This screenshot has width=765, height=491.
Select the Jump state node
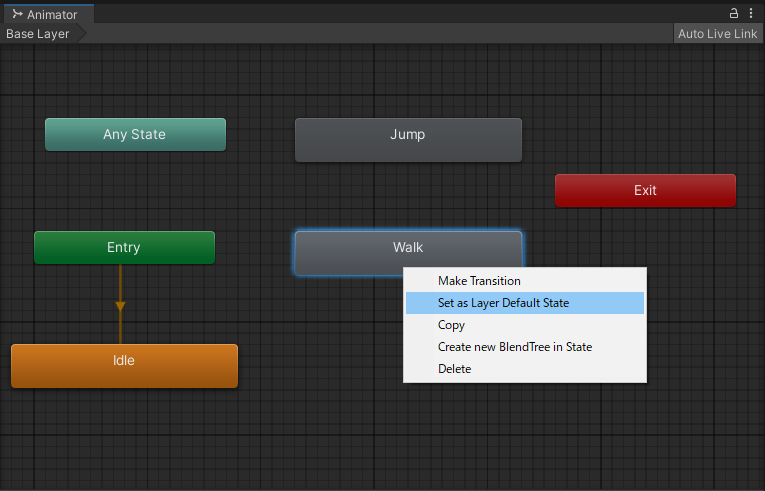(408, 140)
